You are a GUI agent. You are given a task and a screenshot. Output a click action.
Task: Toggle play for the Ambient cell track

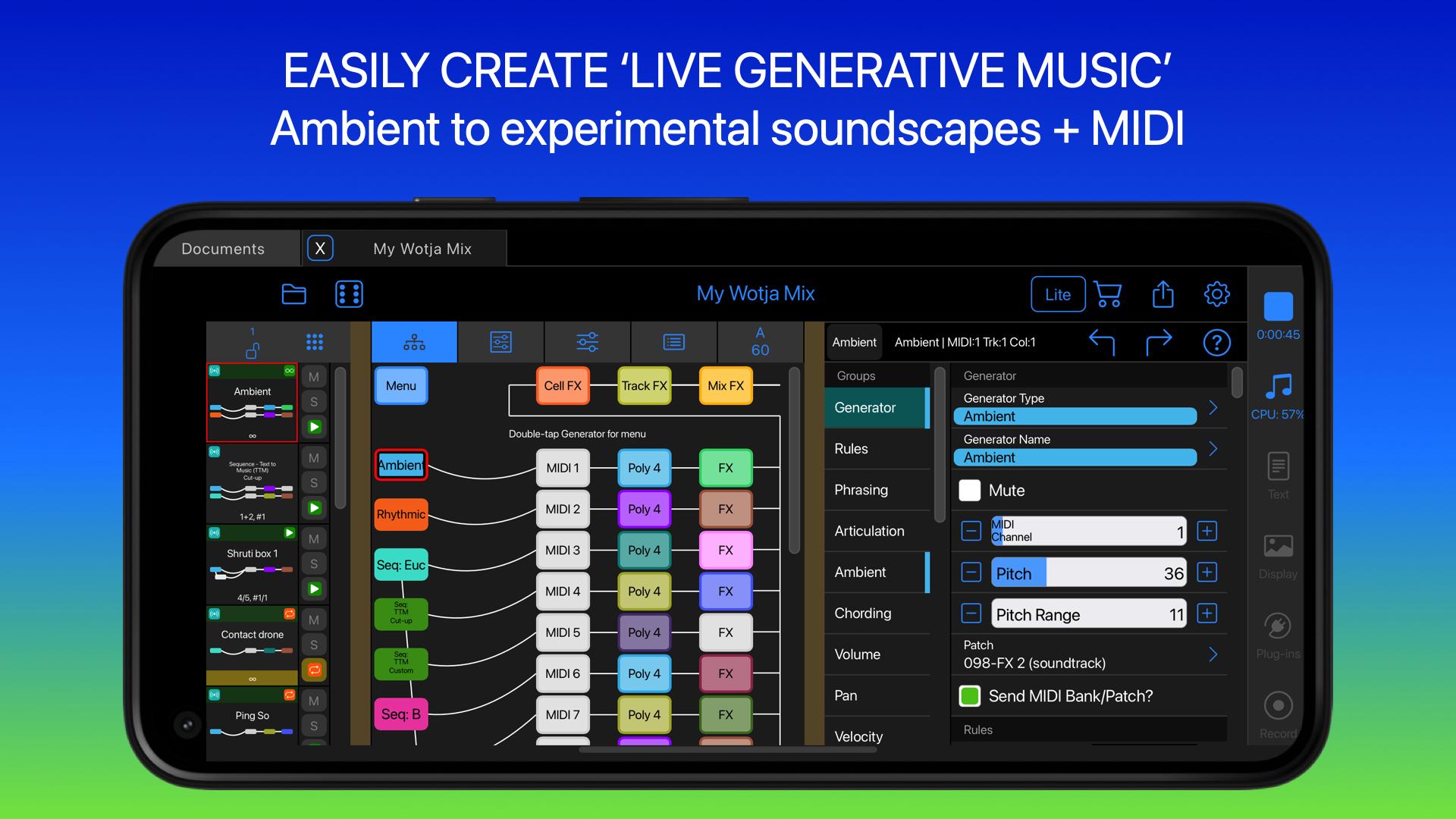314,427
